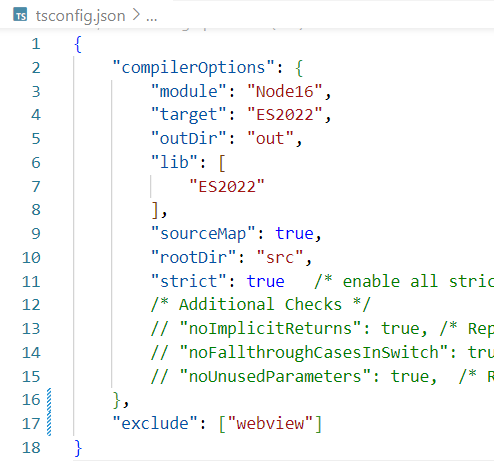This screenshot has height=461, width=494.
Task: Select the "outDir" property key
Action: 189,138
